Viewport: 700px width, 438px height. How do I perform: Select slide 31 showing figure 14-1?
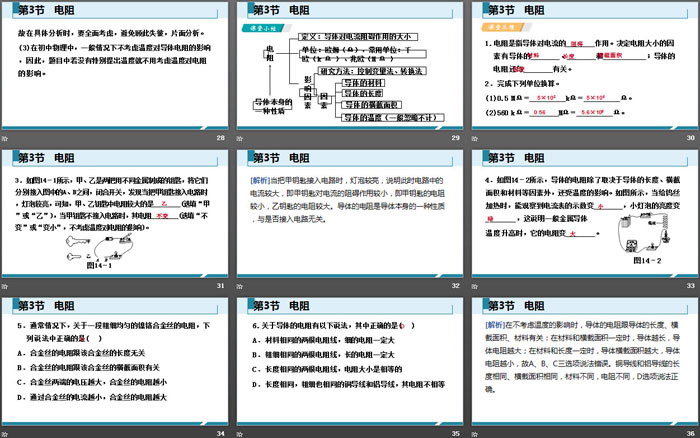(x=115, y=213)
